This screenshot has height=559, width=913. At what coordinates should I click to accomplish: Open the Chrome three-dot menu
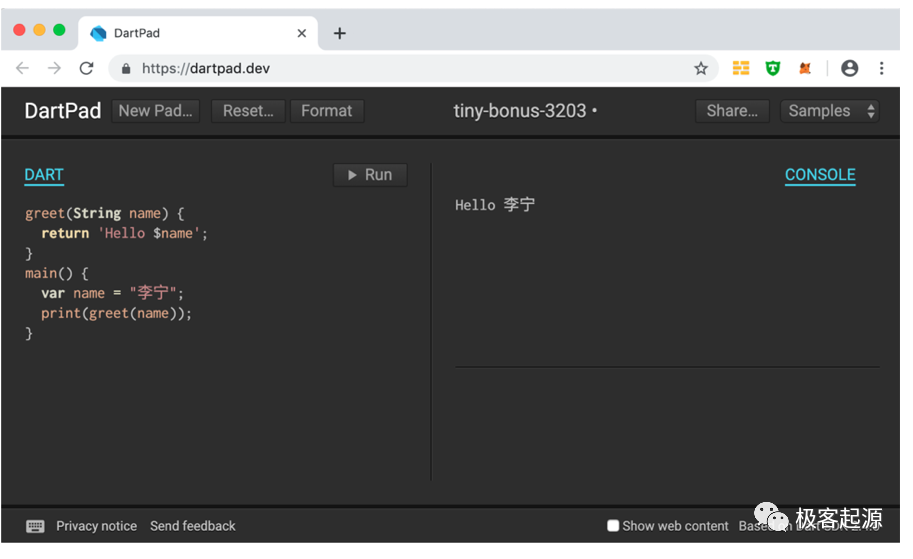[881, 68]
